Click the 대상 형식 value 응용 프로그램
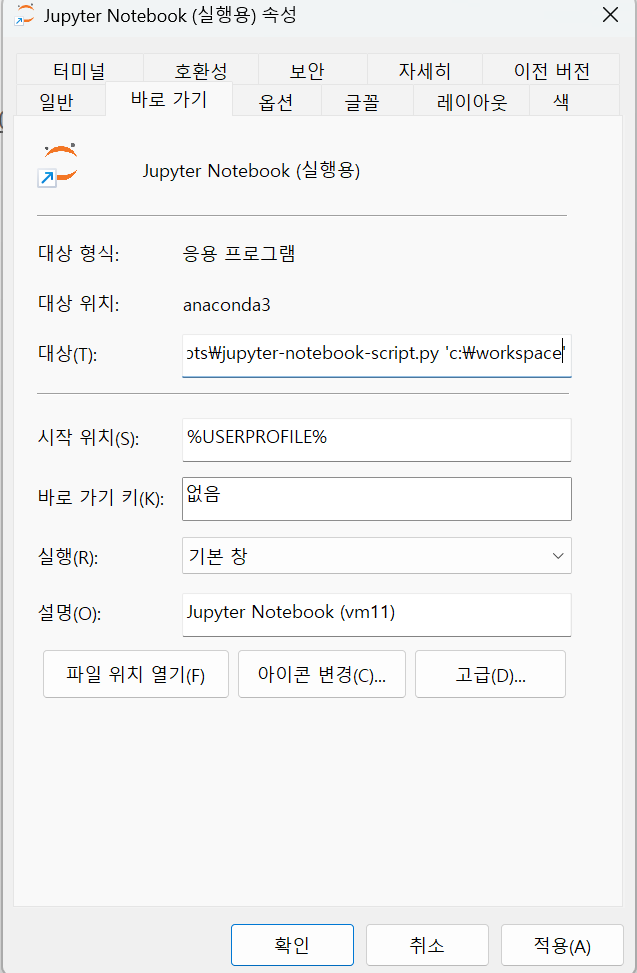Viewport: 637px width, 973px height. pos(239,253)
